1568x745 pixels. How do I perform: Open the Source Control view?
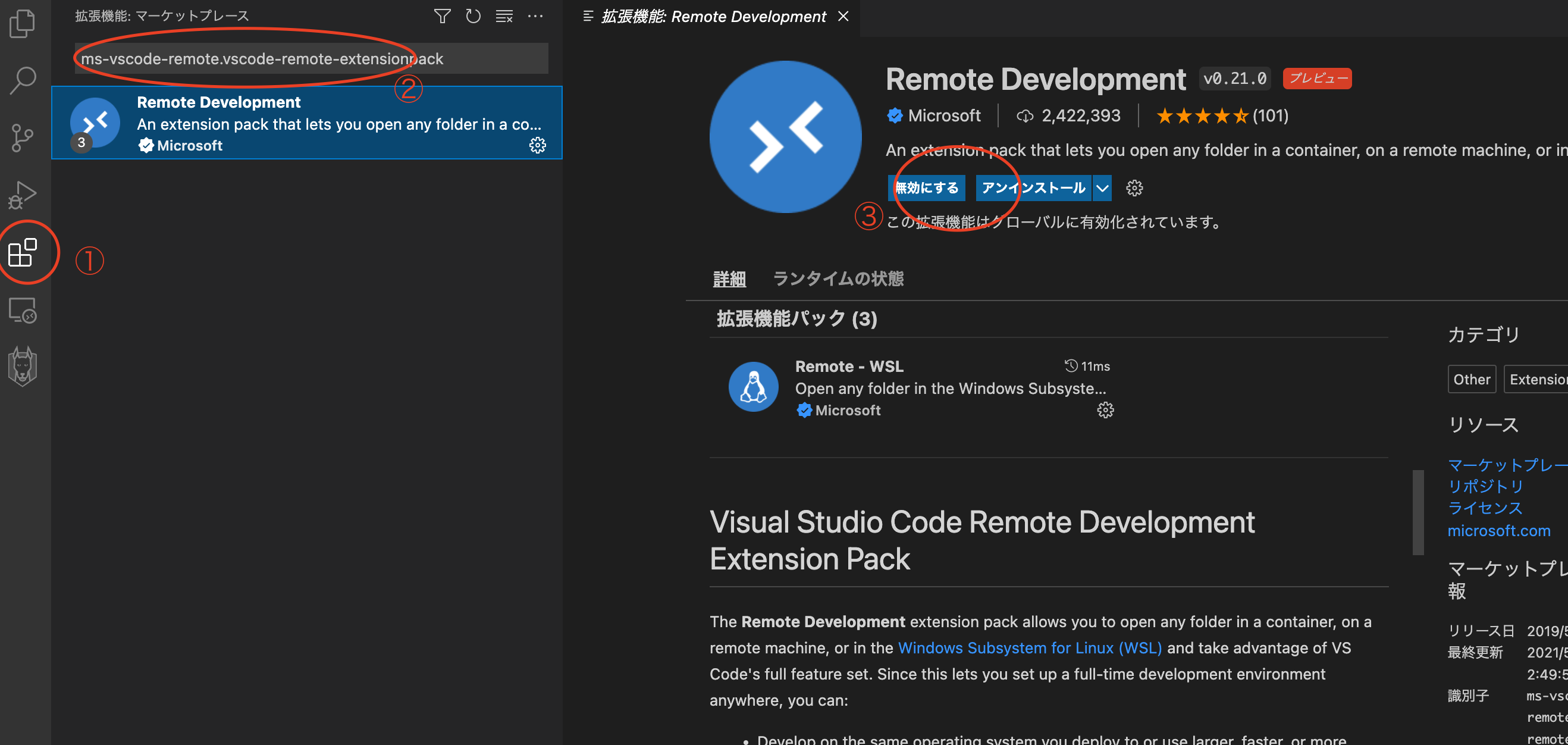pyautogui.click(x=23, y=137)
